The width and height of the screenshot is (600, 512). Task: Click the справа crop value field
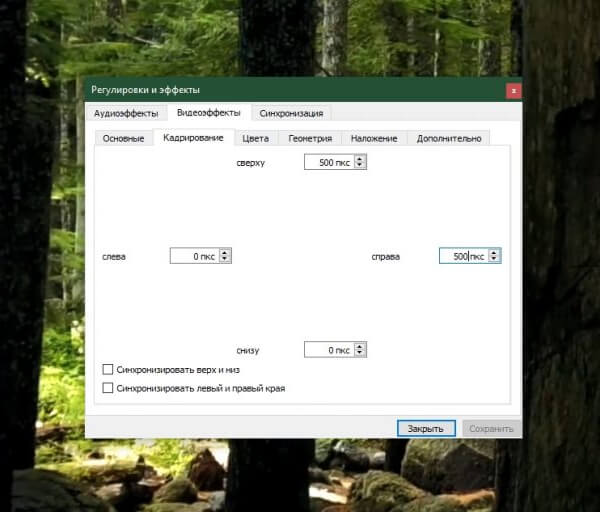[464, 256]
